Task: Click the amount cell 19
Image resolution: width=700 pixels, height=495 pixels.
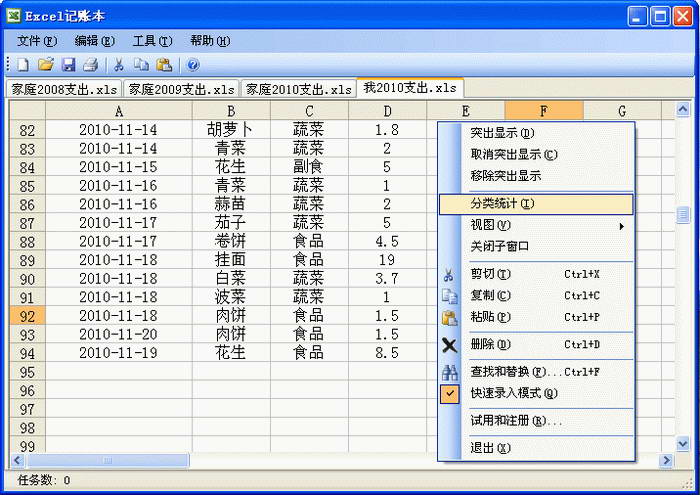Action: click(x=387, y=260)
